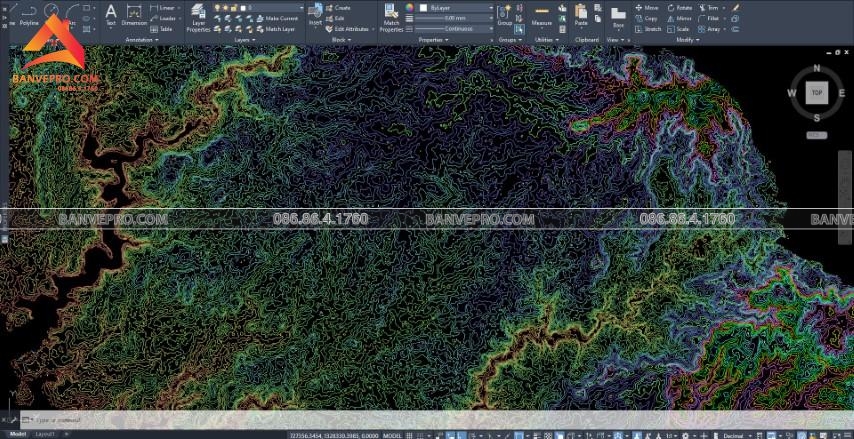This screenshot has width=854, height=439.
Task: Click the workspace switching gear icon
Action: click(686, 435)
